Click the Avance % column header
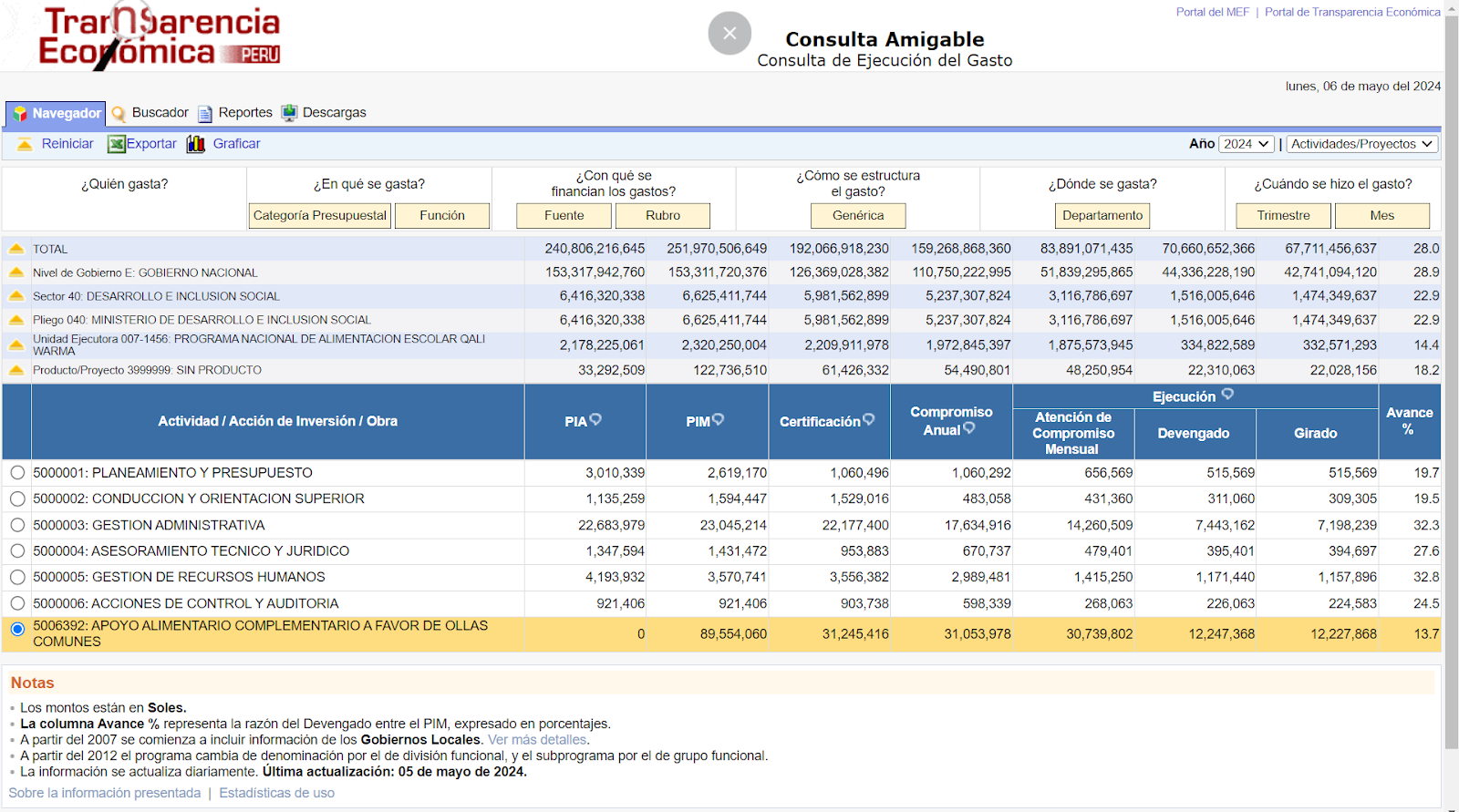The image size is (1459, 812). click(1409, 421)
